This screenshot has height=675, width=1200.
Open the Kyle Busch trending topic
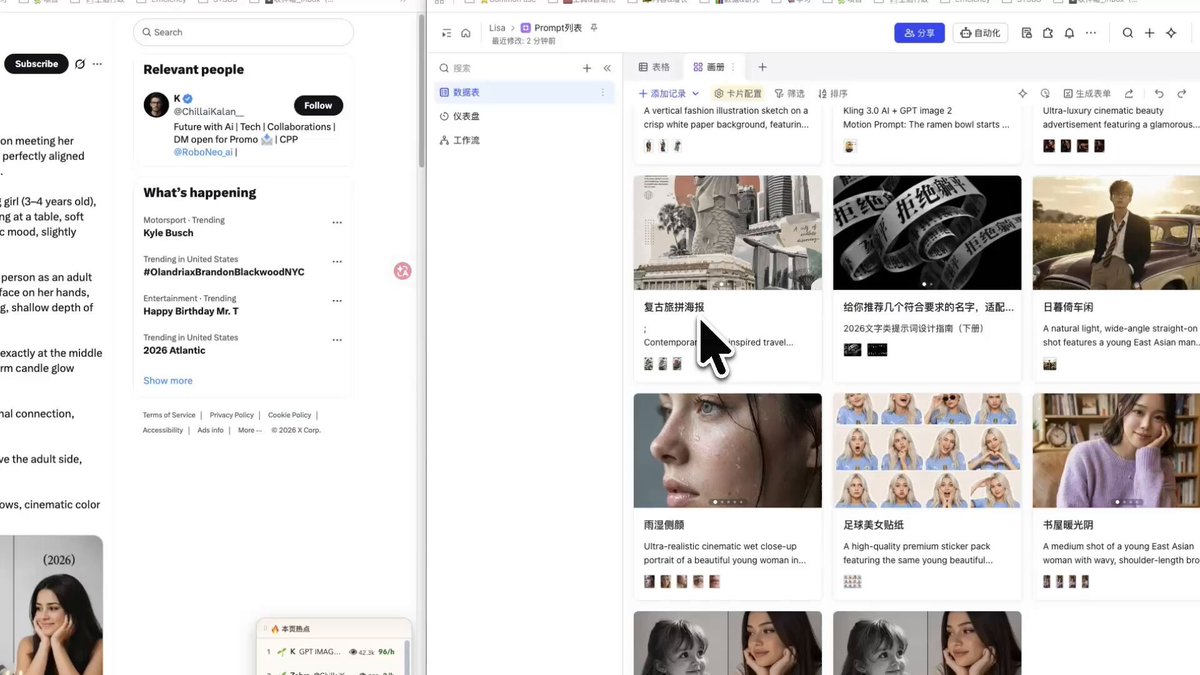click(x=168, y=233)
